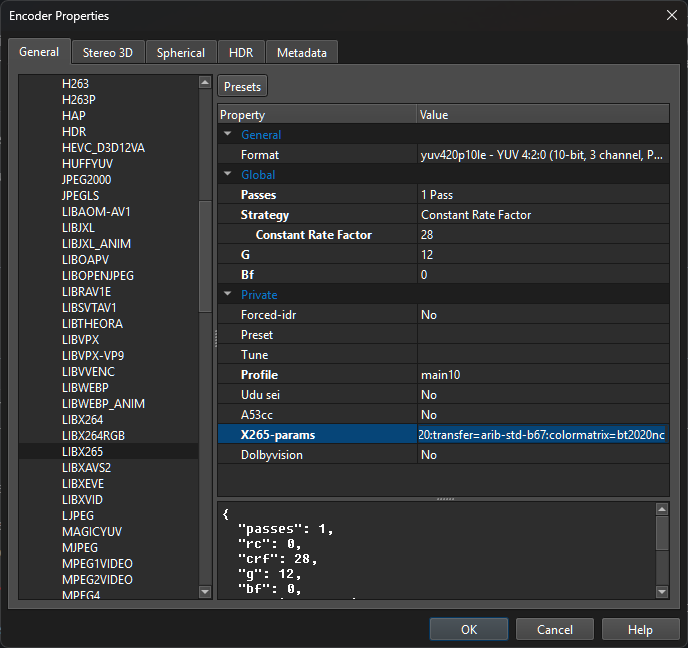This screenshot has height=648, width=688.
Task: Switch to the HDR tab
Action: (240, 53)
